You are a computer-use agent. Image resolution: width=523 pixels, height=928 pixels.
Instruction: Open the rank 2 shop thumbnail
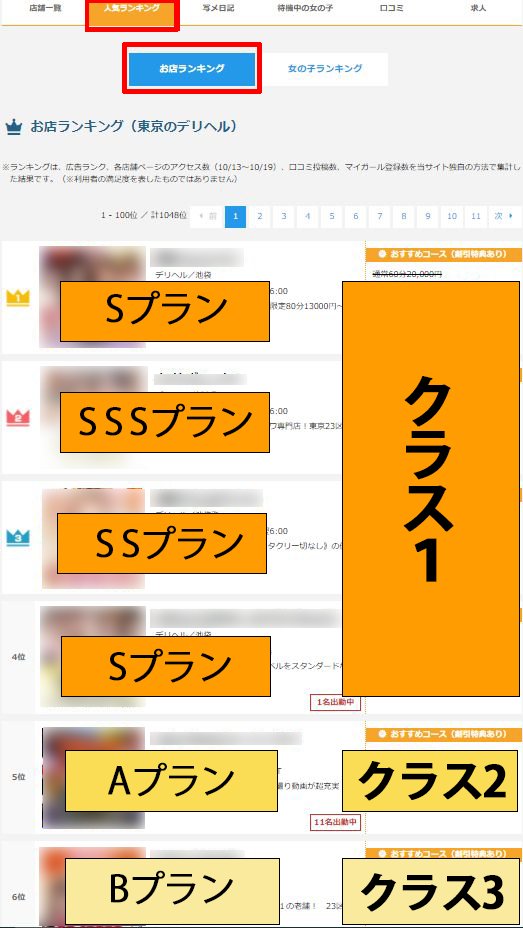click(93, 417)
